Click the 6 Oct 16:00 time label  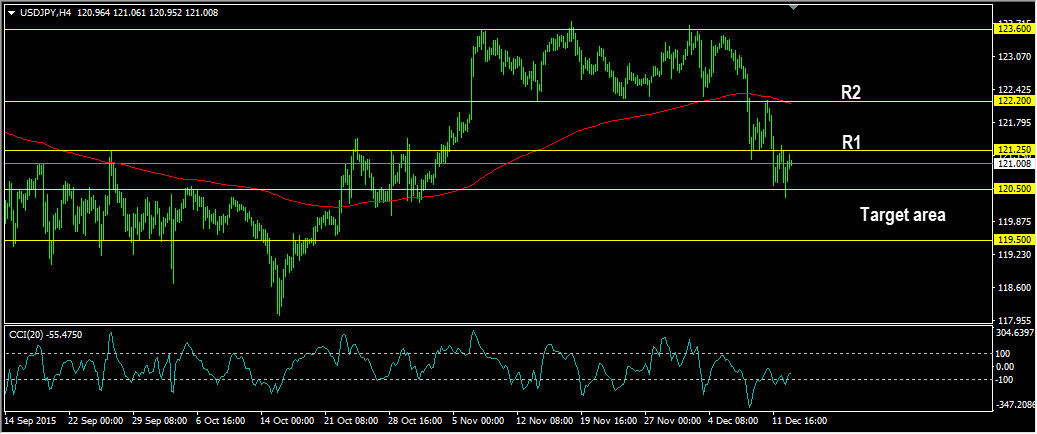point(220,420)
